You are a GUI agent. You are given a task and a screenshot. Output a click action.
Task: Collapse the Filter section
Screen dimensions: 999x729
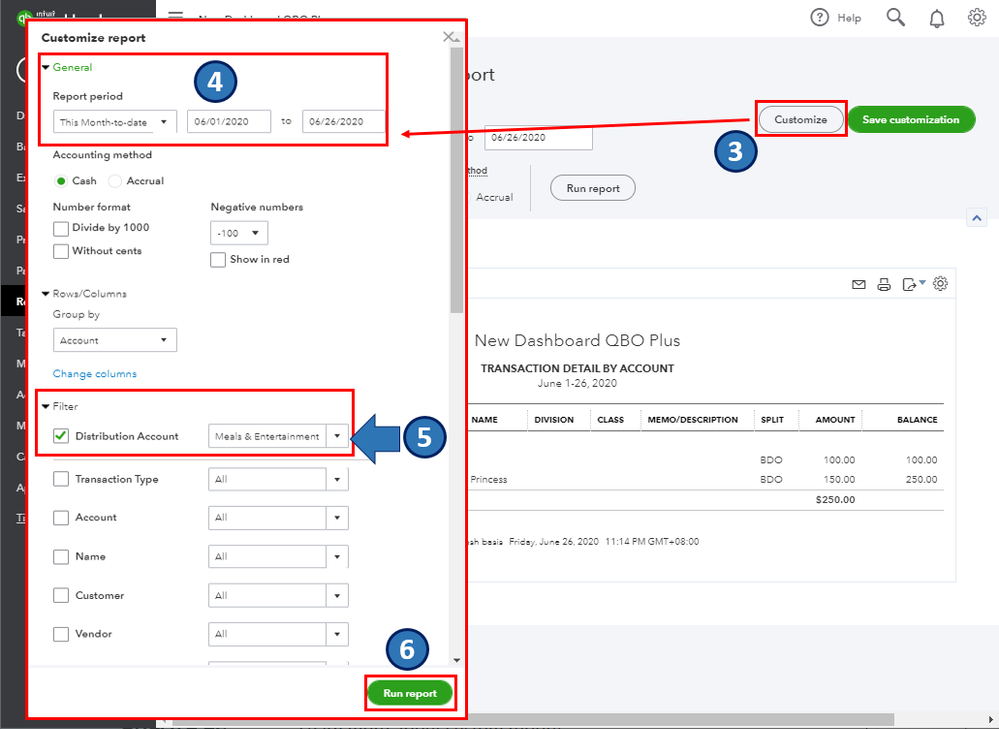coord(60,406)
